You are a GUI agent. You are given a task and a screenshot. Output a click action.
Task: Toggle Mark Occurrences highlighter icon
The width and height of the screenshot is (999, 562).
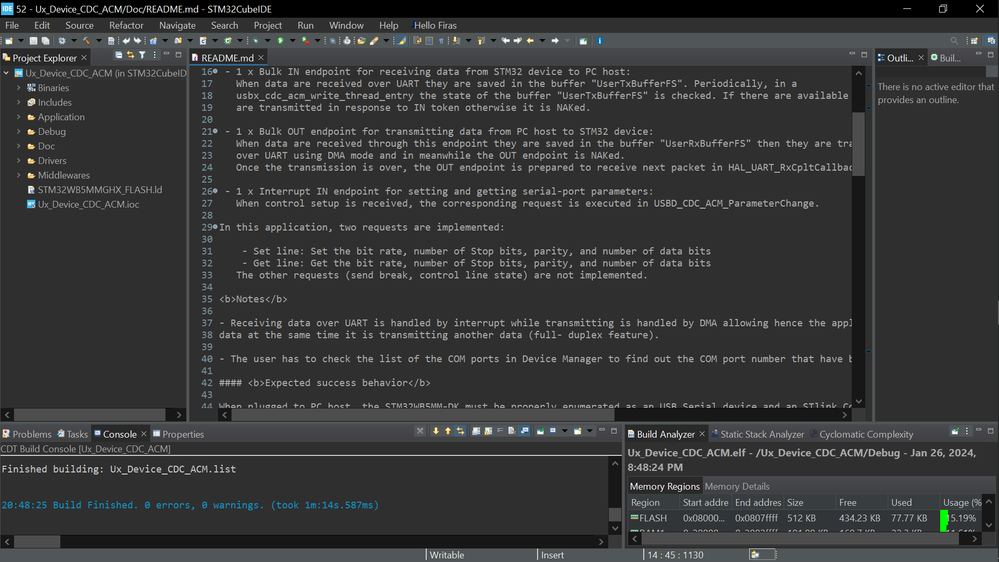pos(401,41)
